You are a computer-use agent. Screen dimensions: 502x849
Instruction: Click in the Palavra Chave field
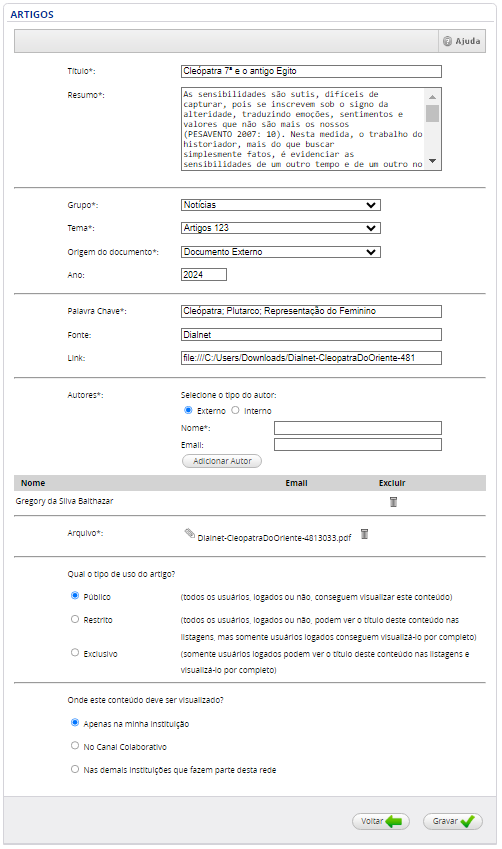click(x=311, y=311)
